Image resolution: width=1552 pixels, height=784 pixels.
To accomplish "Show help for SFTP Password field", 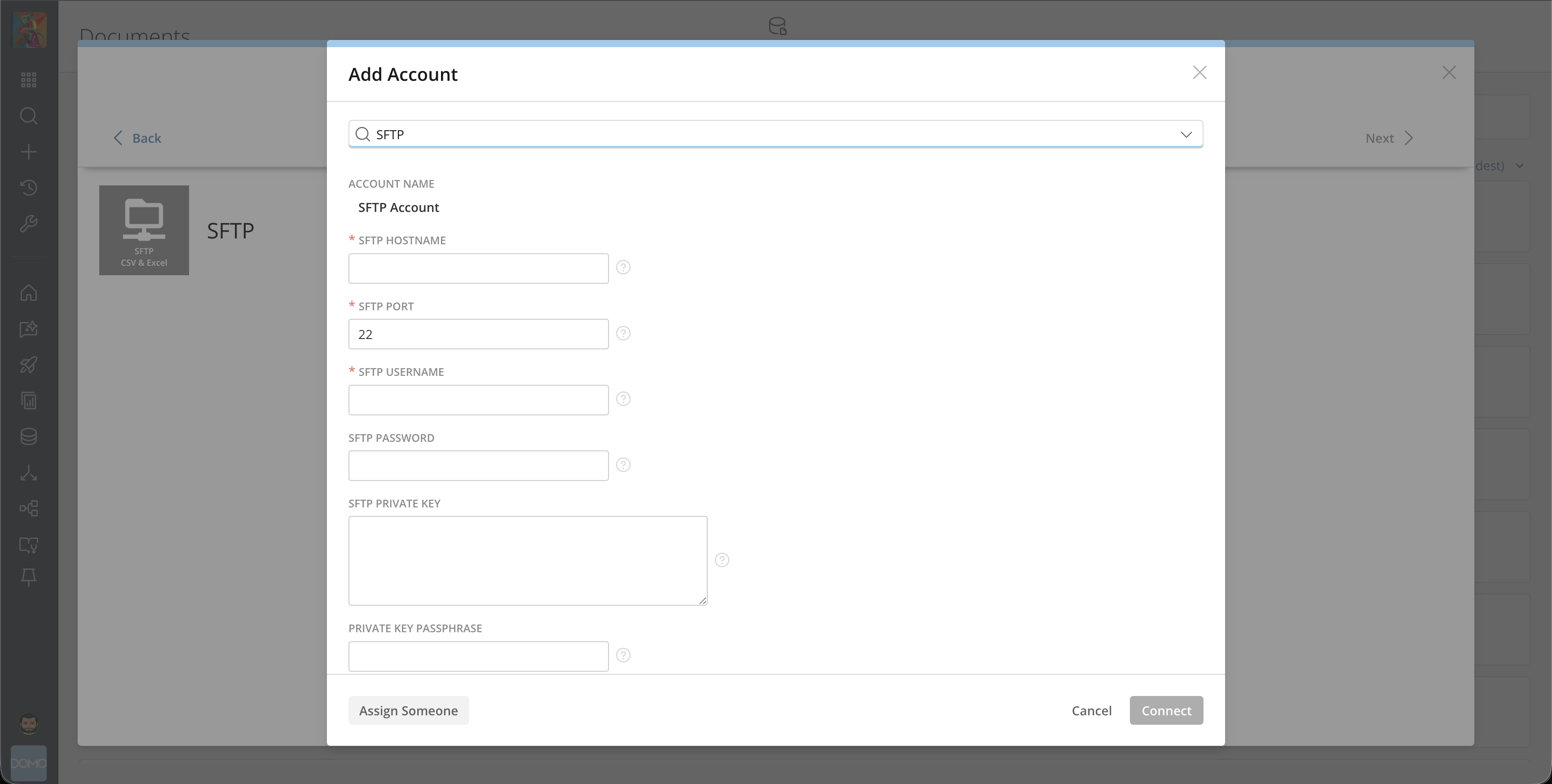I will (x=623, y=465).
